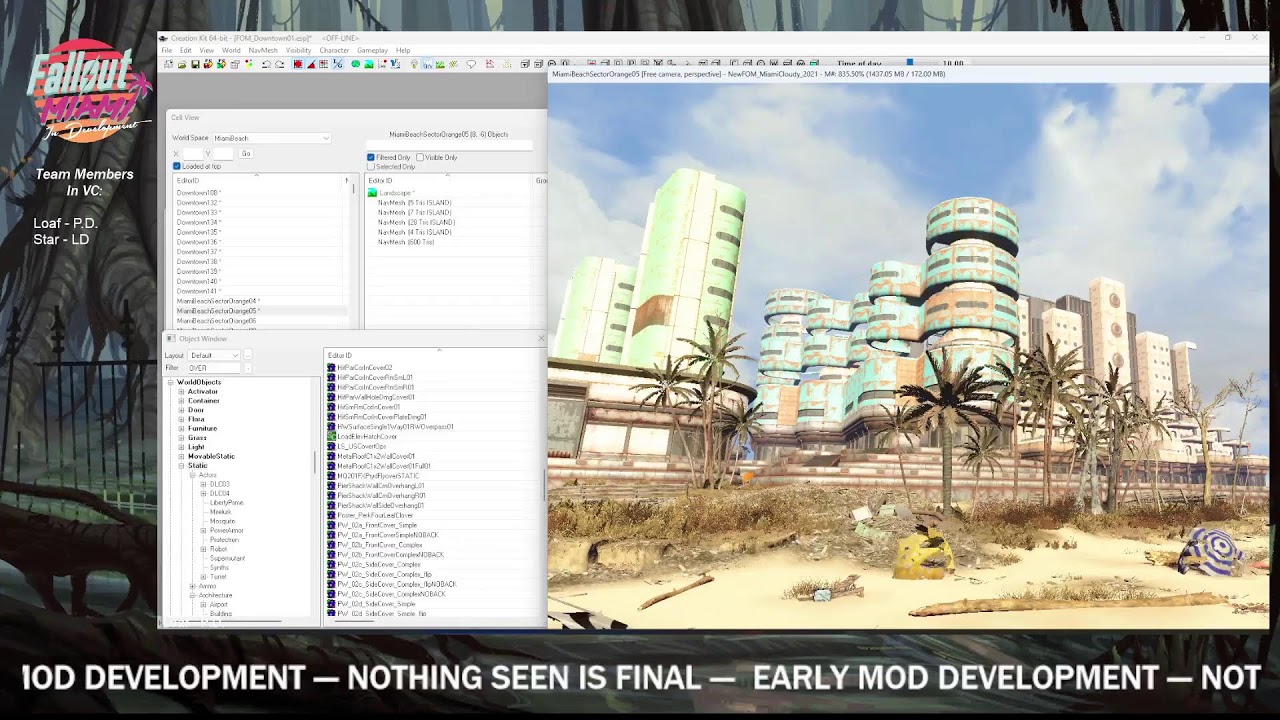
Task: Click the first toolbar icon before Open
Action: pyautogui.click(x=169, y=64)
